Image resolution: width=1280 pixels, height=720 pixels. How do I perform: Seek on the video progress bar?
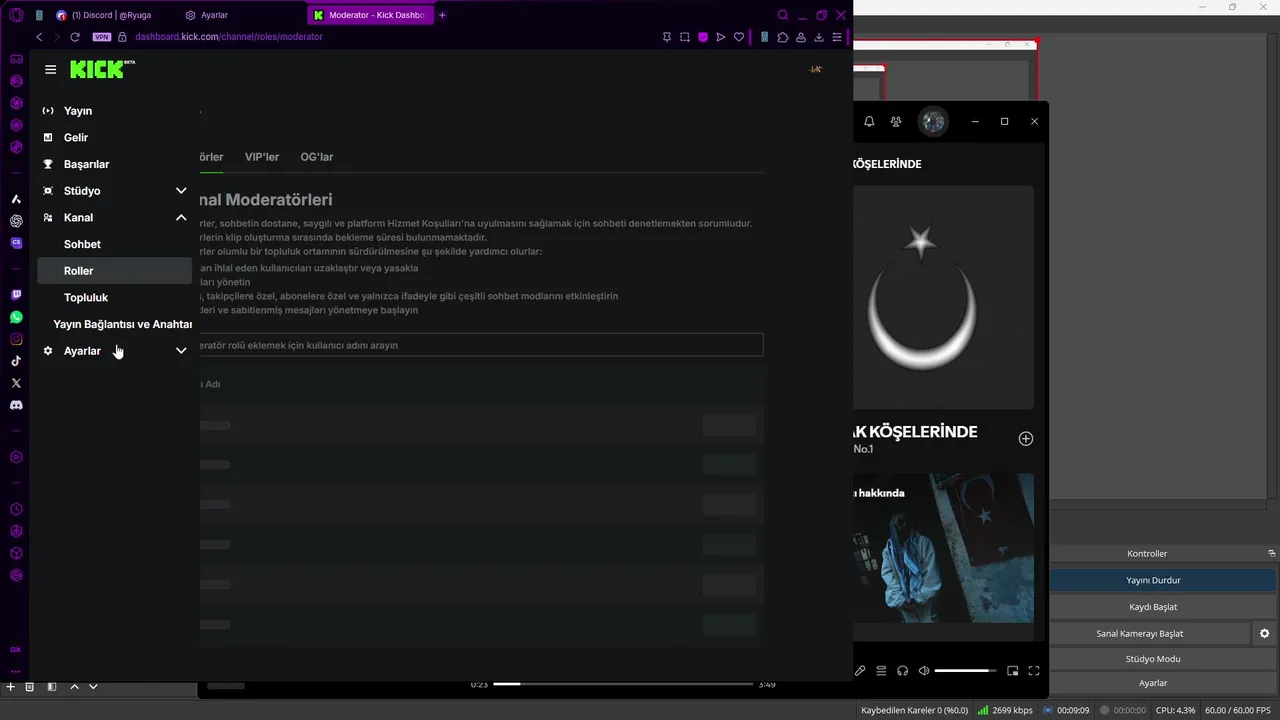click(622, 684)
